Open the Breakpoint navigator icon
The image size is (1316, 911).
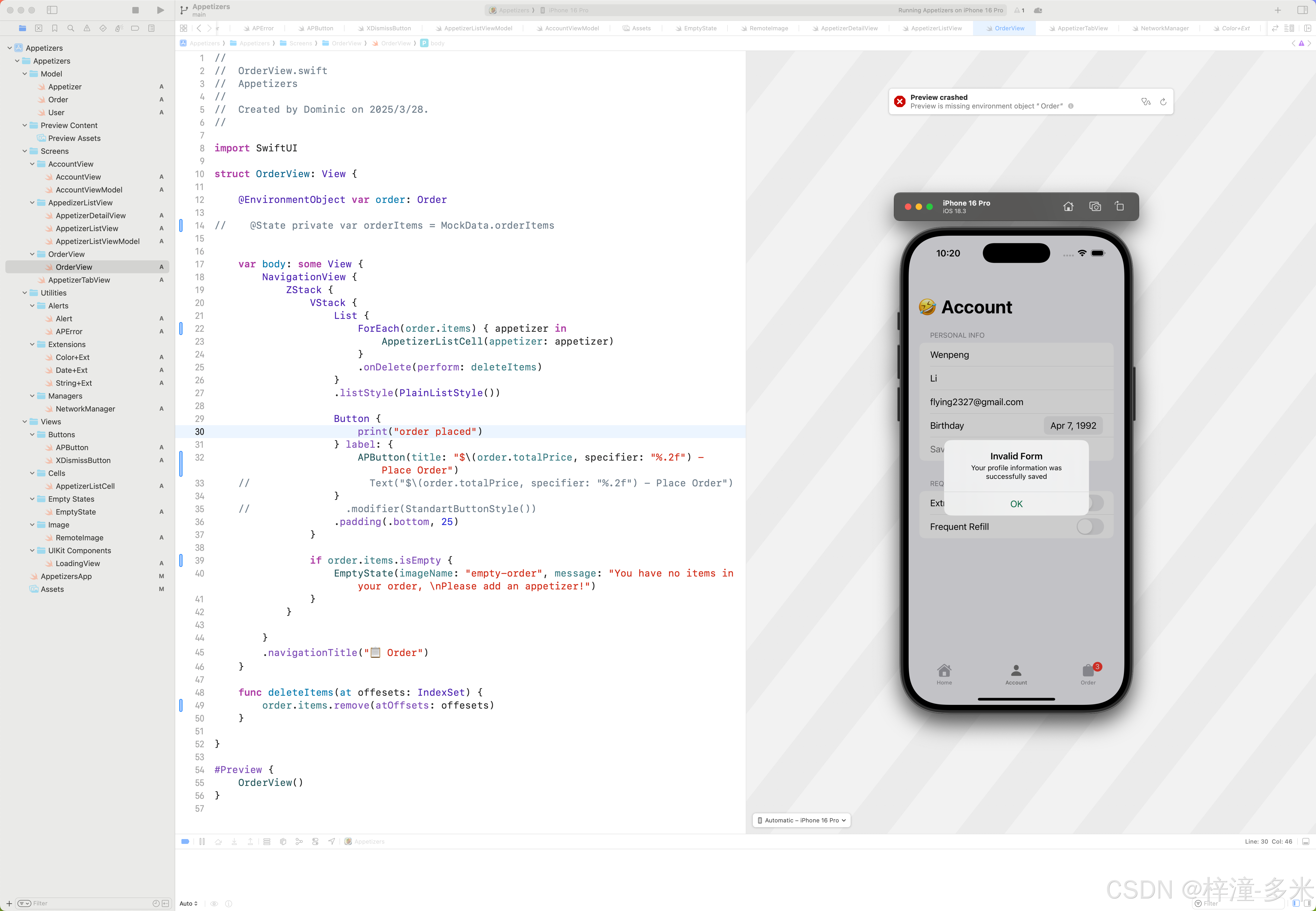coord(135,28)
